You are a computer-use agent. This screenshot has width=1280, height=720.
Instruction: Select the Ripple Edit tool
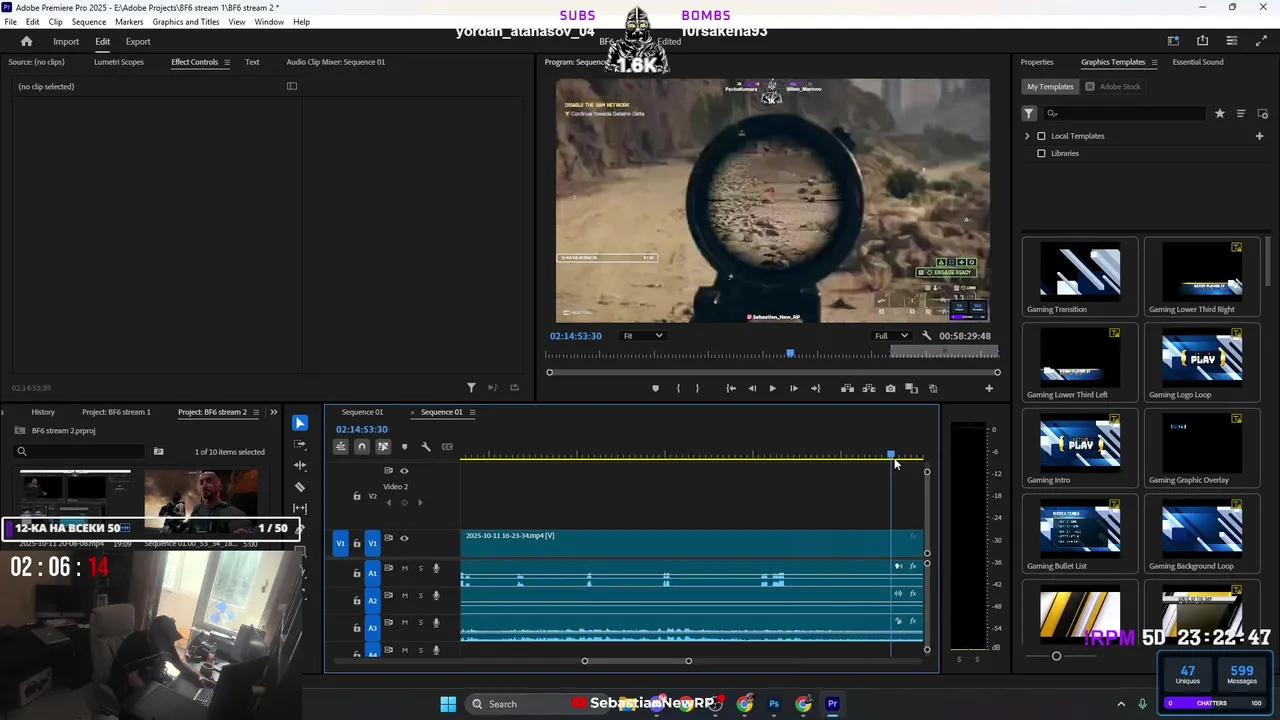click(x=300, y=466)
